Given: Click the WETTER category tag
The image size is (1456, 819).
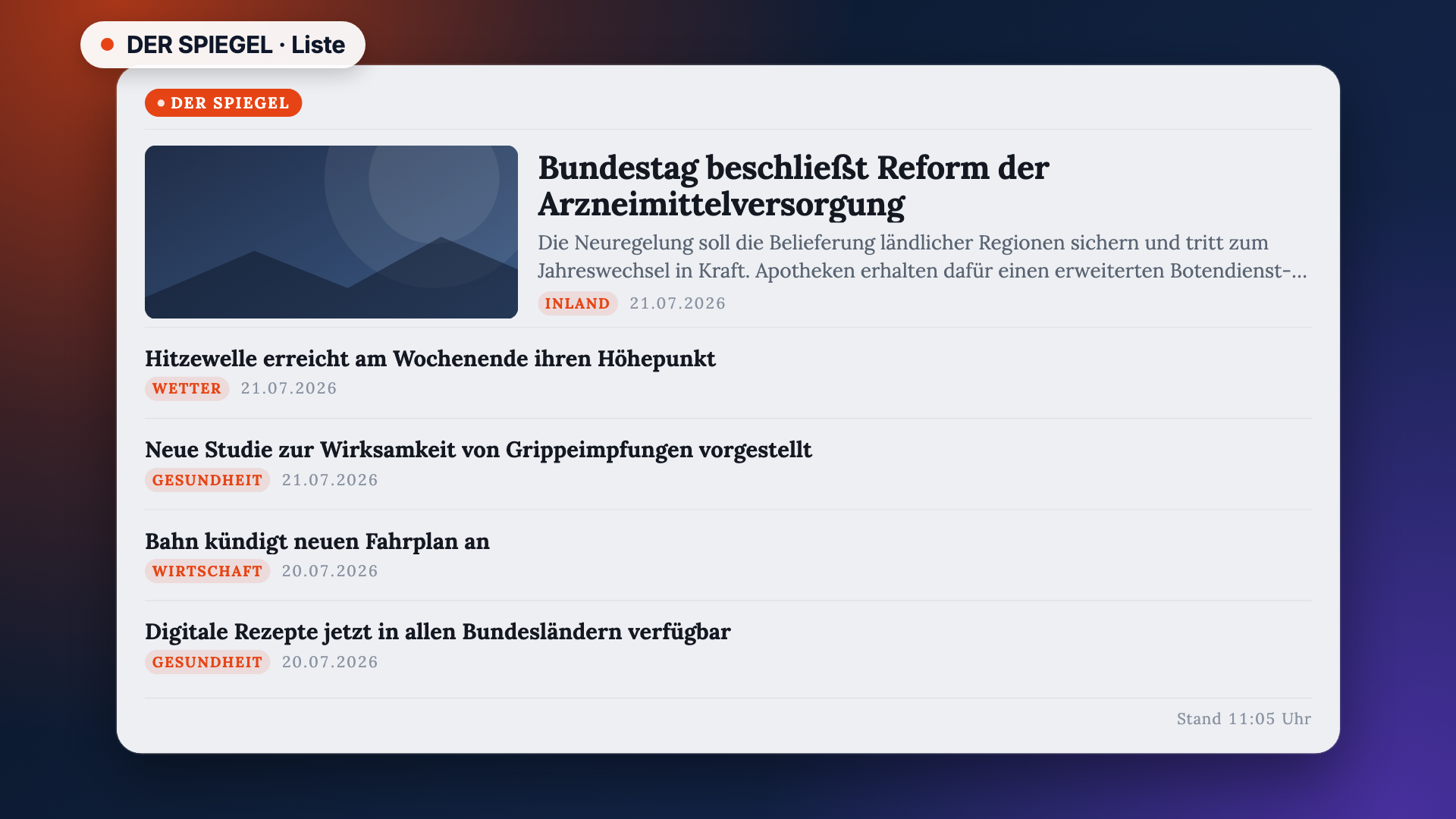Looking at the screenshot, I should (187, 388).
